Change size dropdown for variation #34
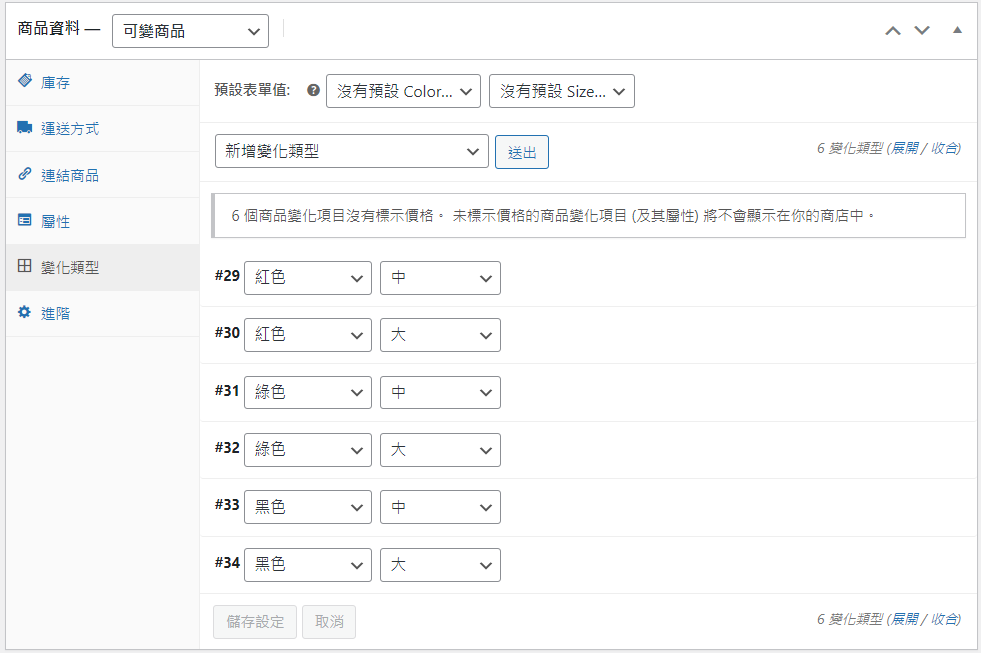The width and height of the screenshot is (981, 653). tap(440, 565)
